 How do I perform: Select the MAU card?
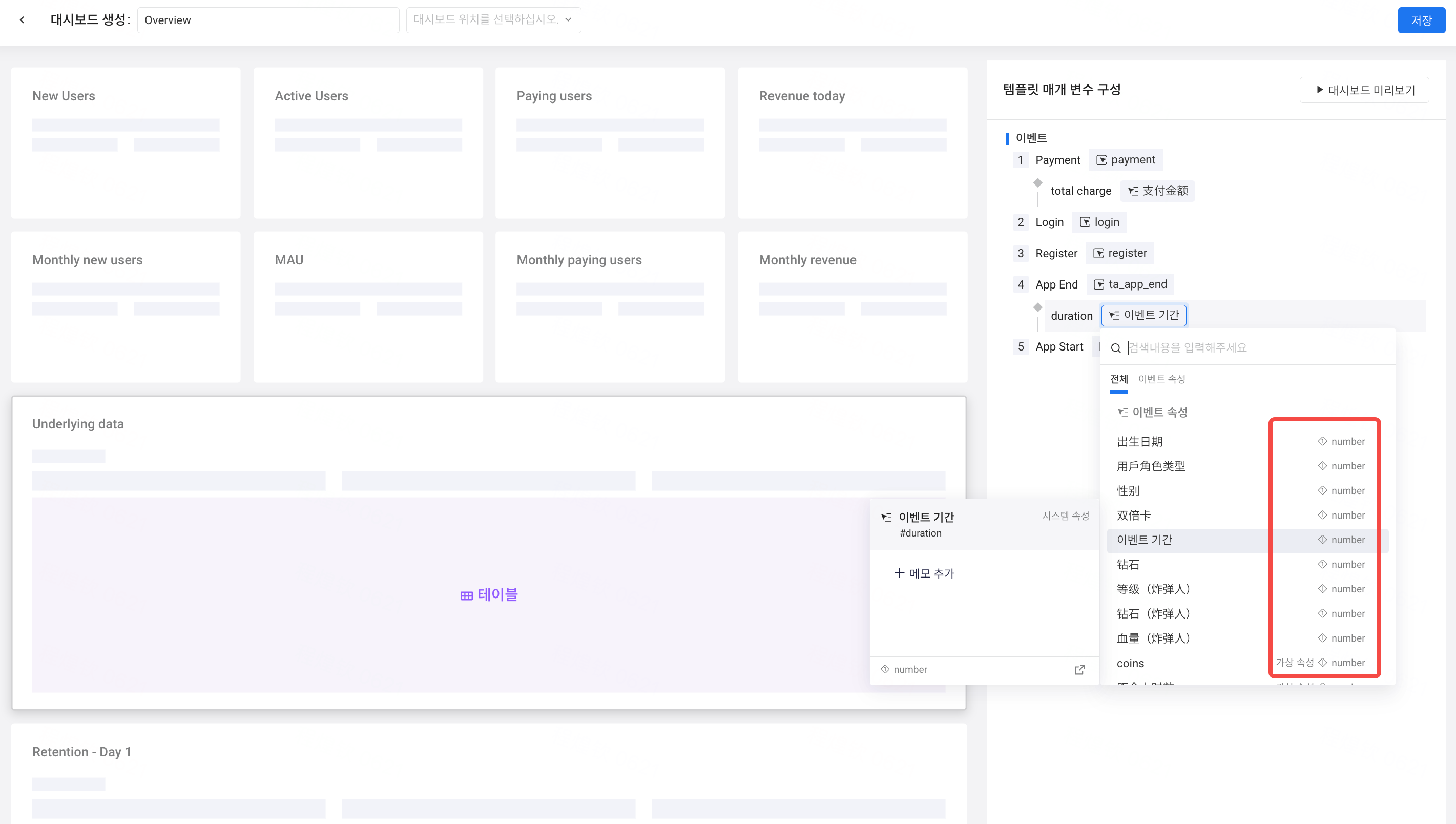368,307
